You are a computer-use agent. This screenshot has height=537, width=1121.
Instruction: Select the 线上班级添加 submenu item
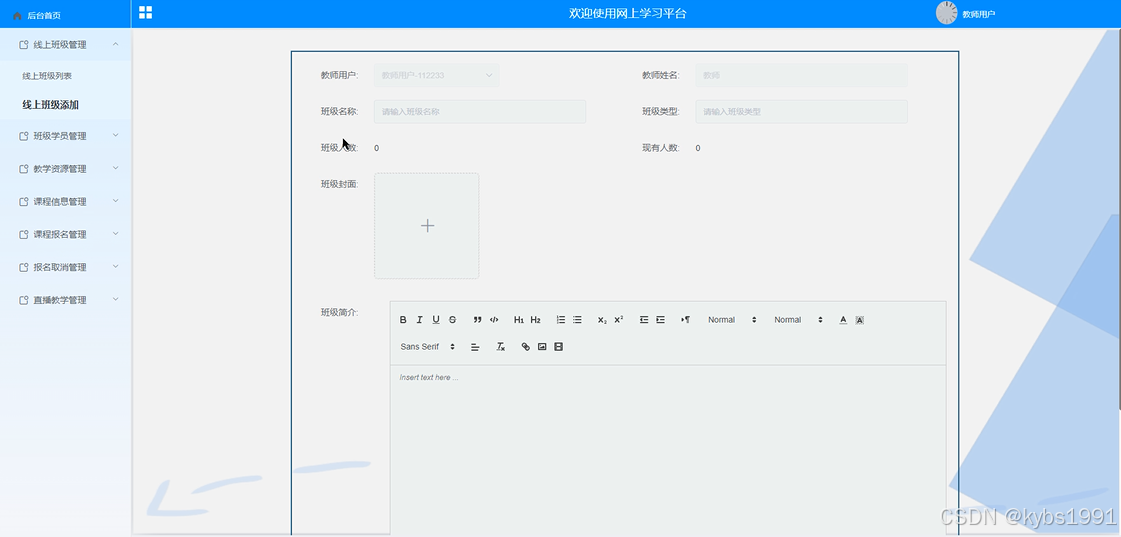51,104
